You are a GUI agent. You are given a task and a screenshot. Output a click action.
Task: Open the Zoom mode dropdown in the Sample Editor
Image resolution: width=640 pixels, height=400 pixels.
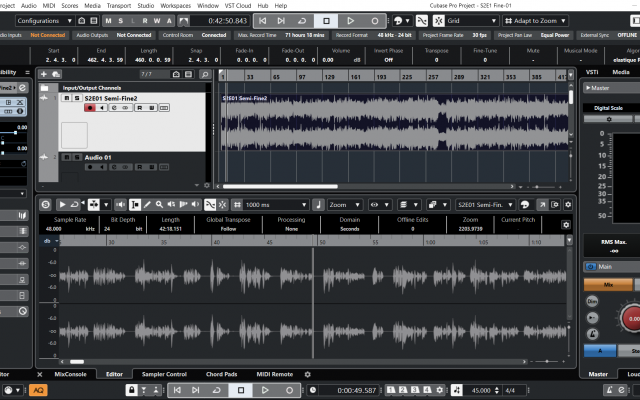344,204
